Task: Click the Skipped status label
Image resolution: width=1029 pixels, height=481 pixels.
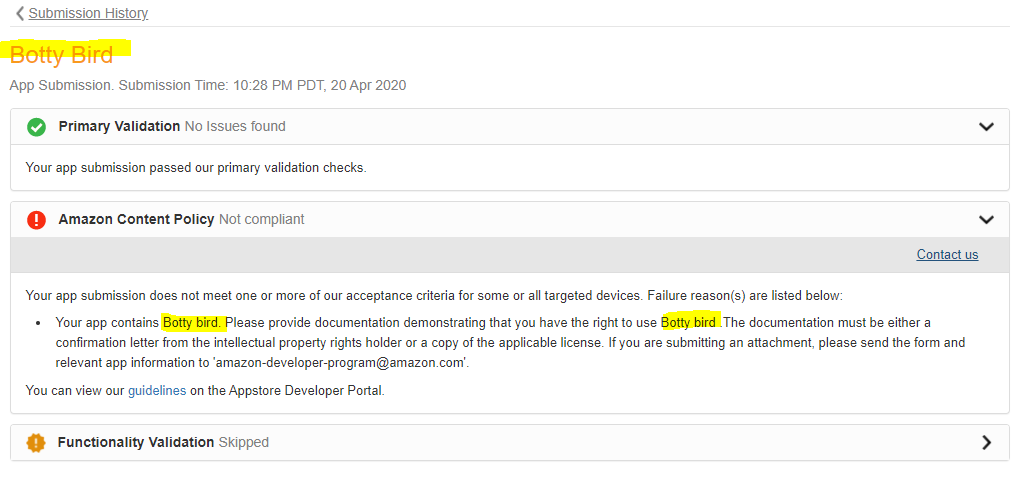Action: pyautogui.click(x=244, y=443)
